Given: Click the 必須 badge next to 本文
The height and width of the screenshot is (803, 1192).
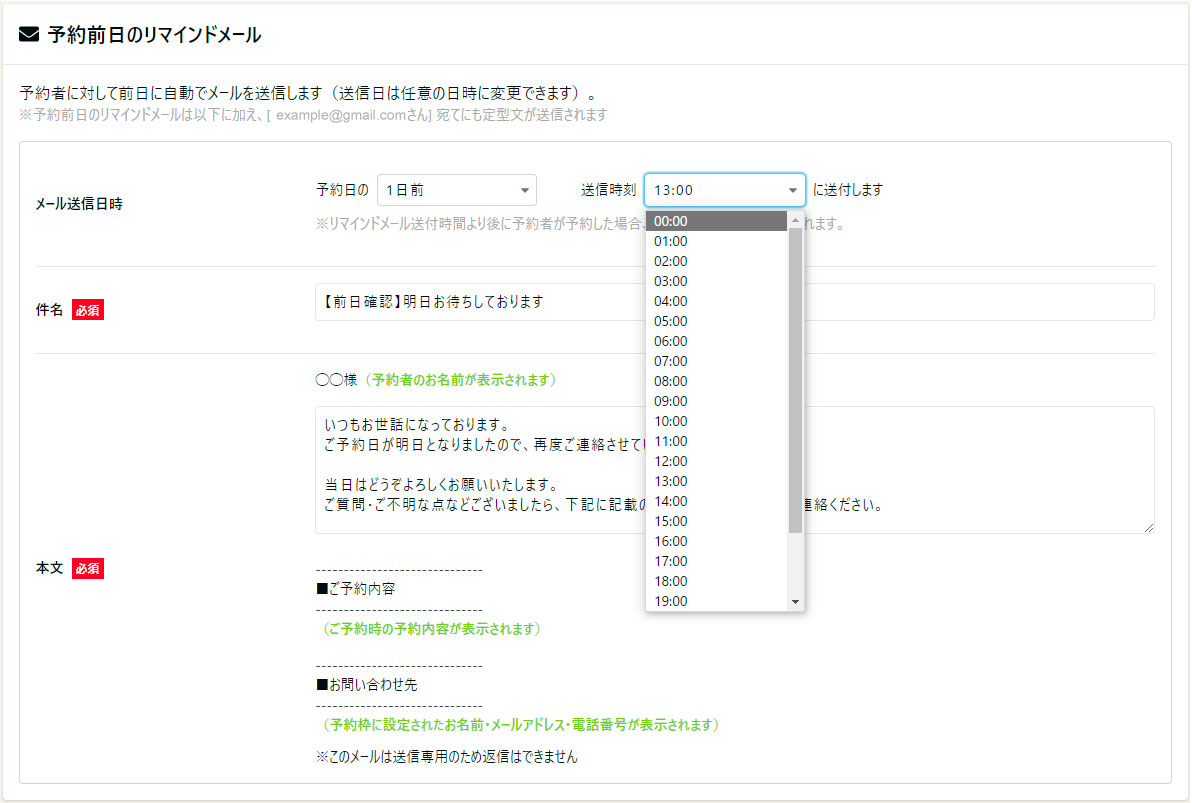Looking at the screenshot, I should 87,568.
